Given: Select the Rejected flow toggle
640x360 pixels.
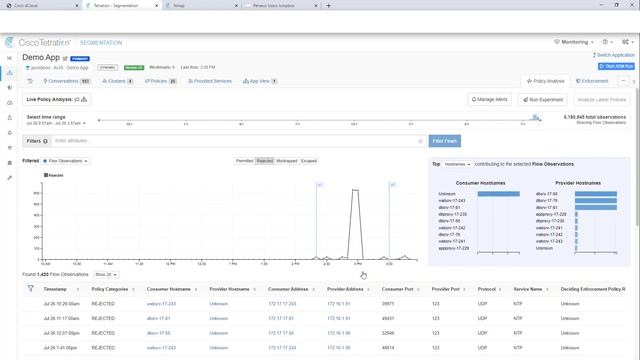Looking at the screenshot, I should click(x=265, y=161).
